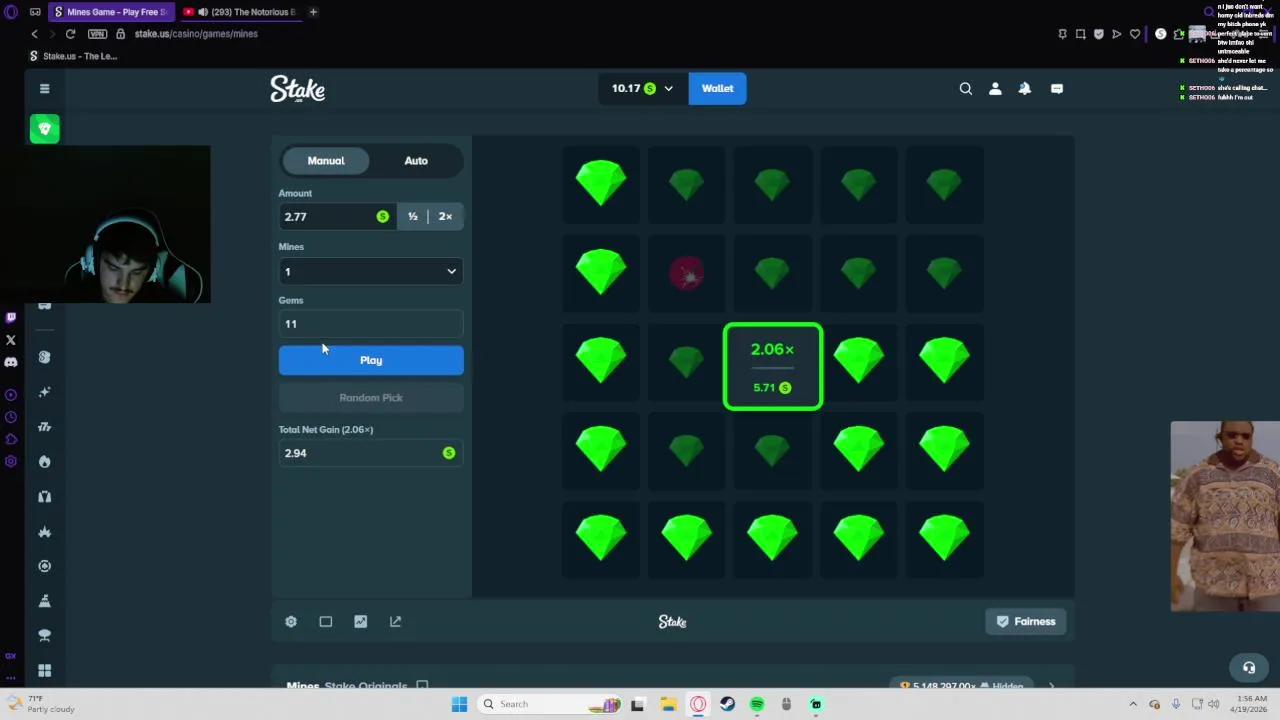This screenshot has height=720, width=1280.
Task: Open the chat bubble icon
Action: click(1057, 88)
